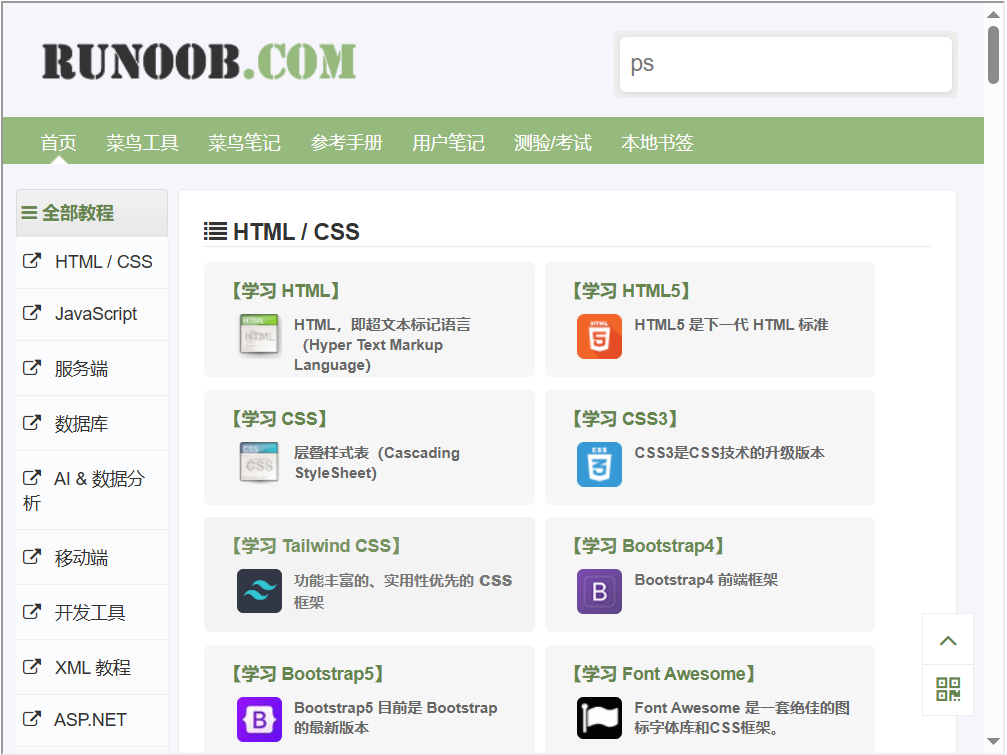1007x755 pixels.
Task: Open 参考手册 in the navigation bar
Action: tap(346, 142)
